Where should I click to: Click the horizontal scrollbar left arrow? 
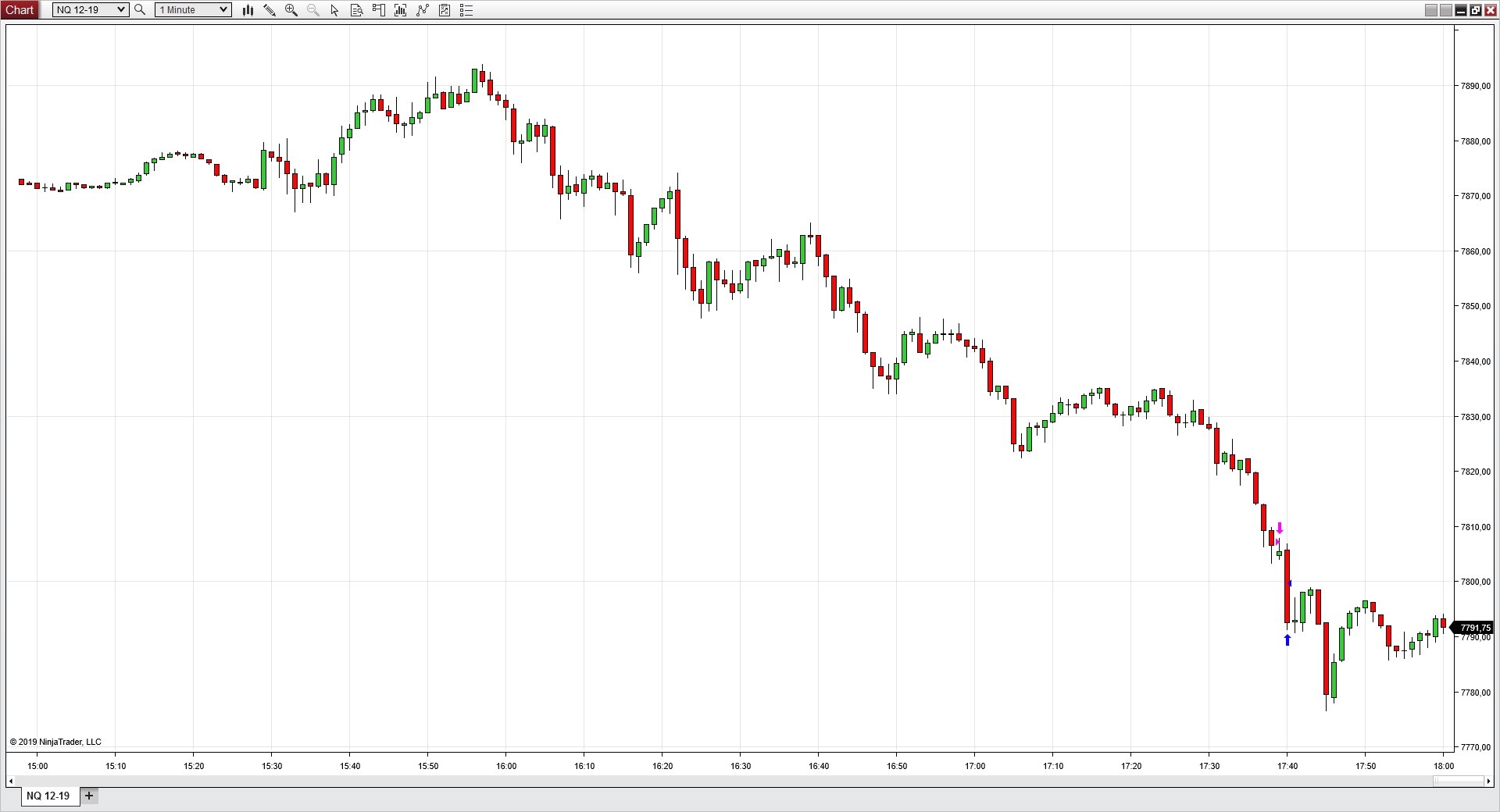pos(11,782)
